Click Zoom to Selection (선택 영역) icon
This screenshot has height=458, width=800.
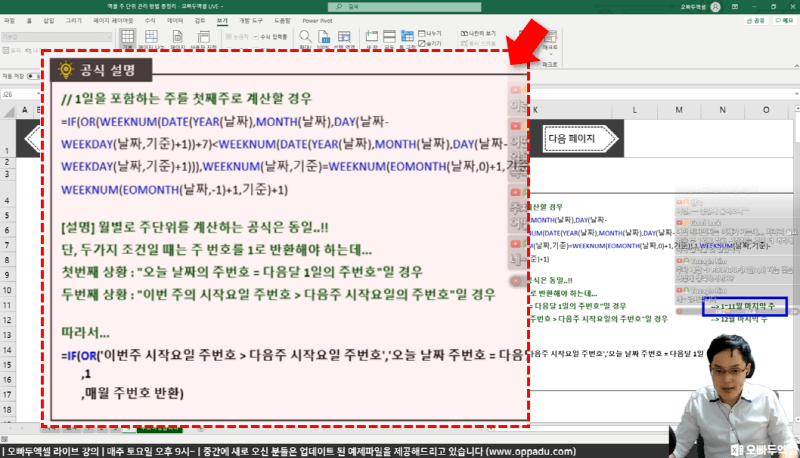click(344, 39)
